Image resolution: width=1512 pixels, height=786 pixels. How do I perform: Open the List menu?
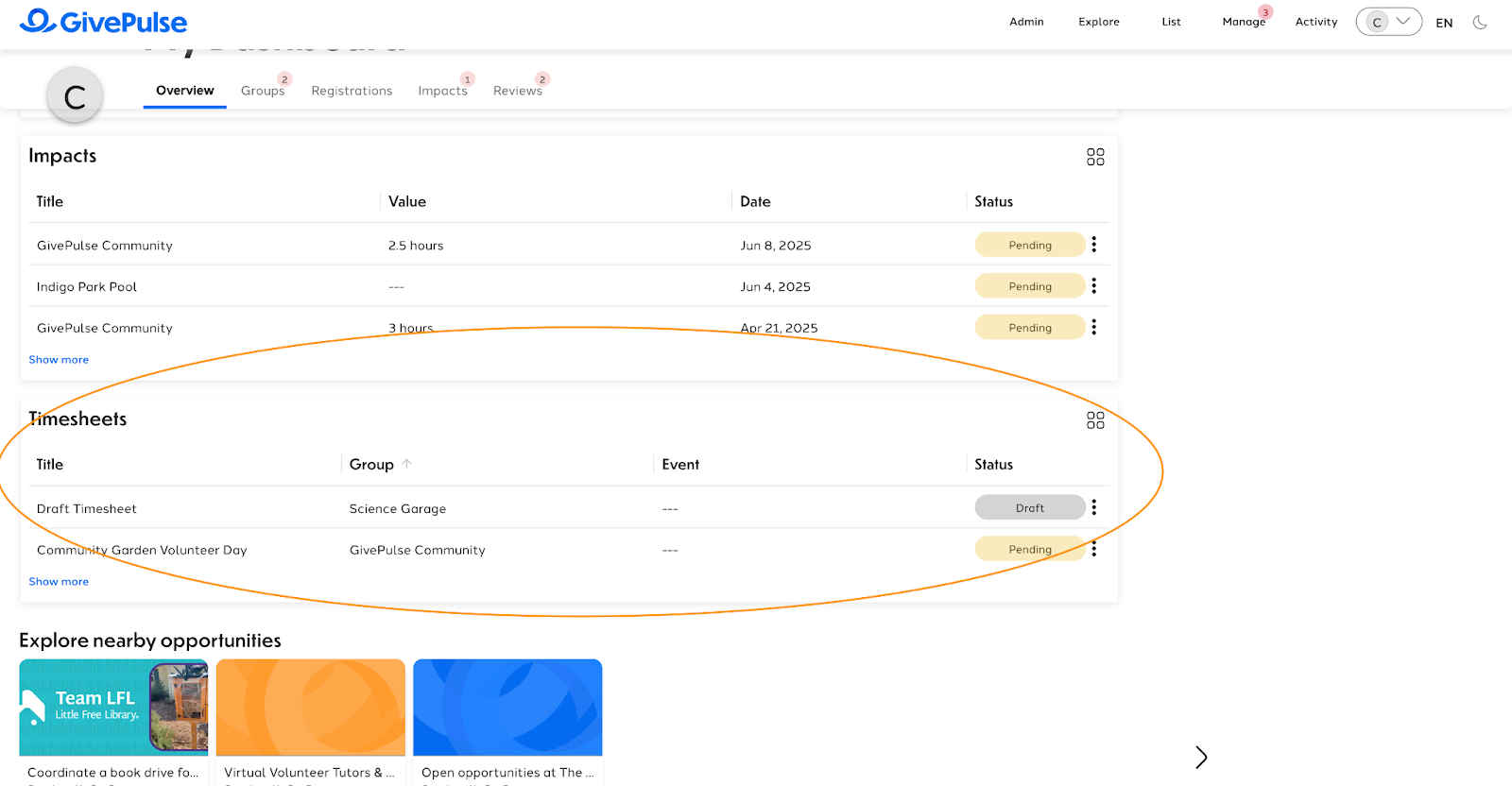[x=1171, y=22]
